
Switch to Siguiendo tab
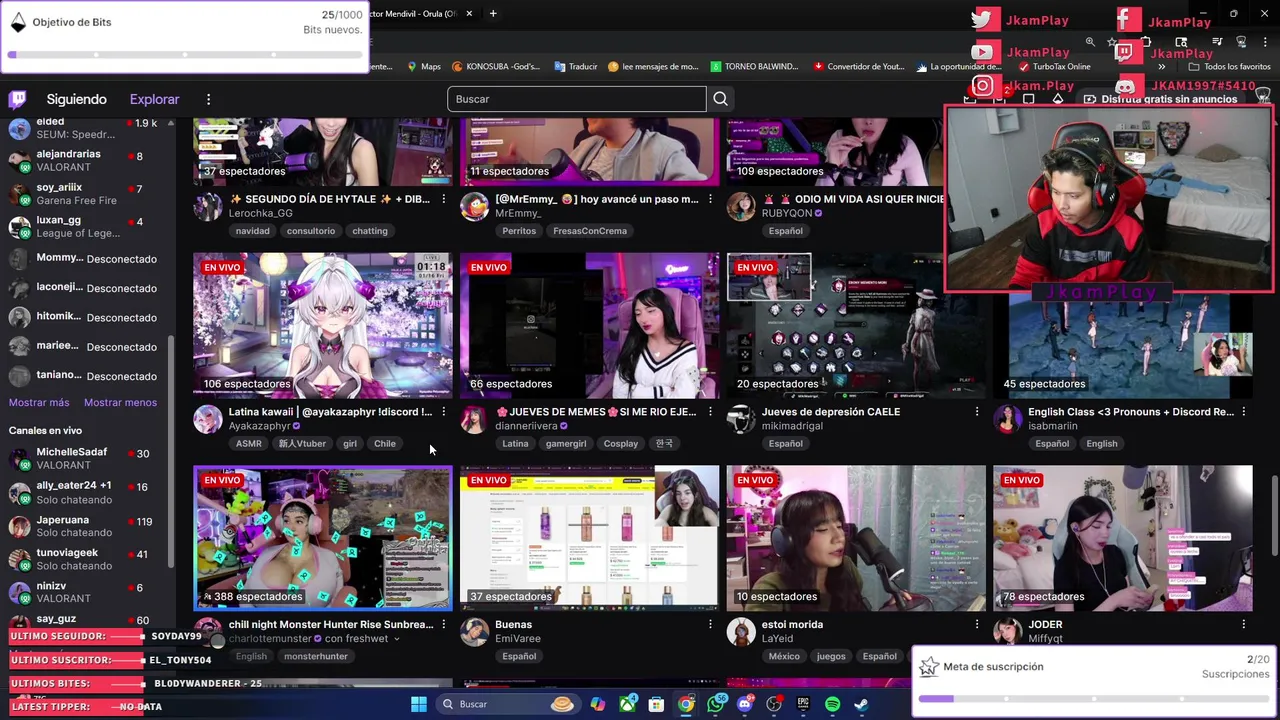(x=76, y=99)
